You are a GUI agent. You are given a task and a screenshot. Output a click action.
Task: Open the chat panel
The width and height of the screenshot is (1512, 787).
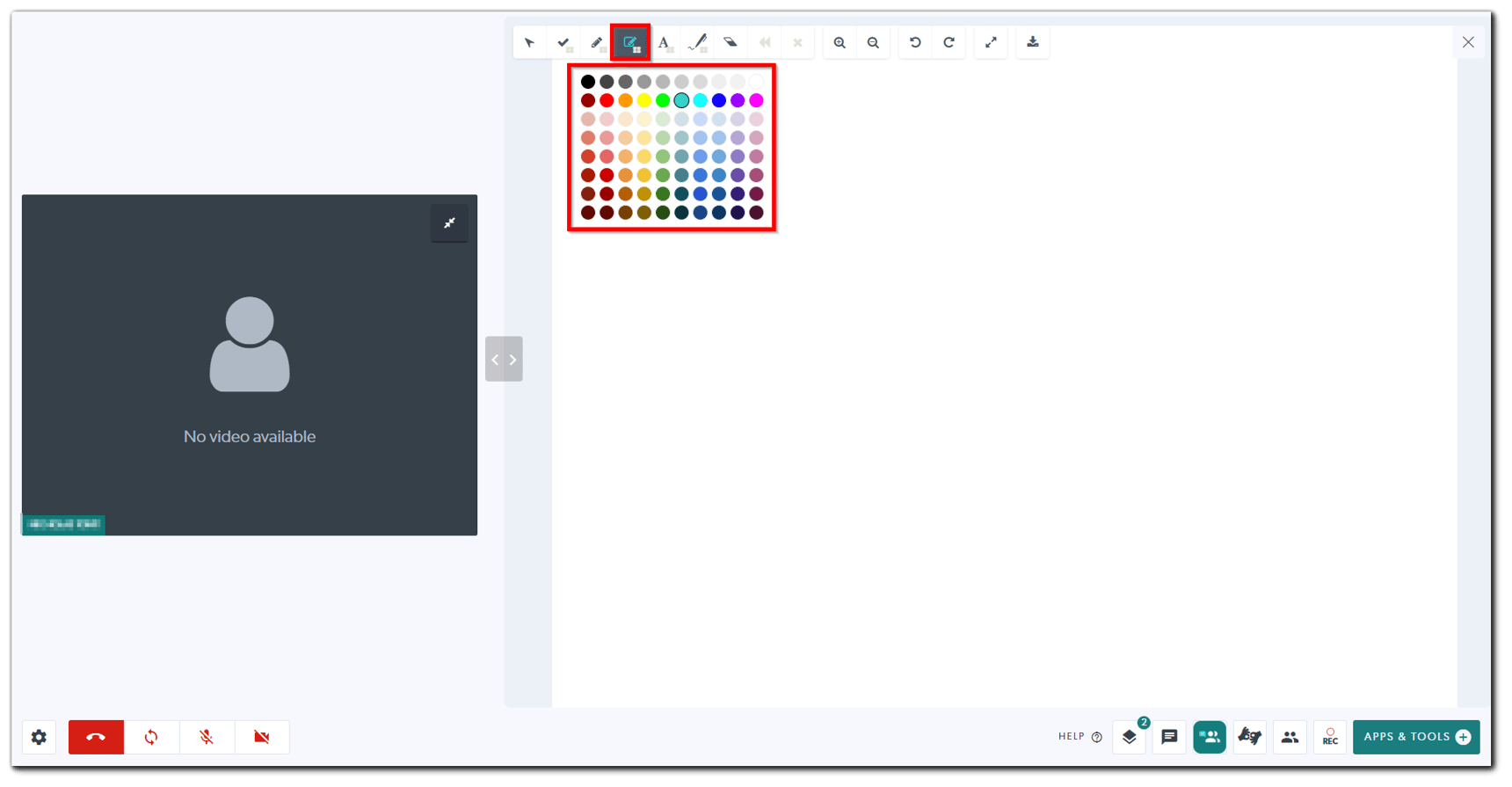(1169, 737)
